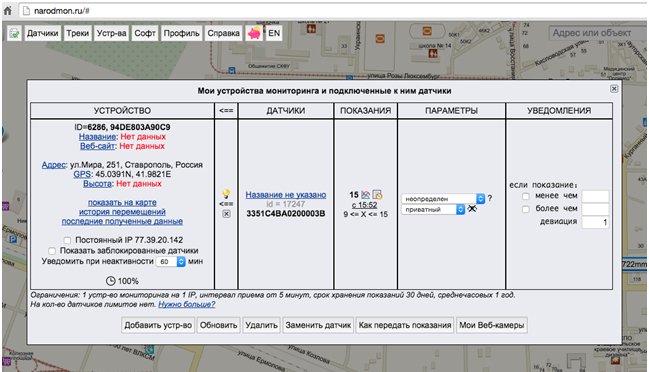
Task: Click the small X icon under the bulb
Action: 226,214
